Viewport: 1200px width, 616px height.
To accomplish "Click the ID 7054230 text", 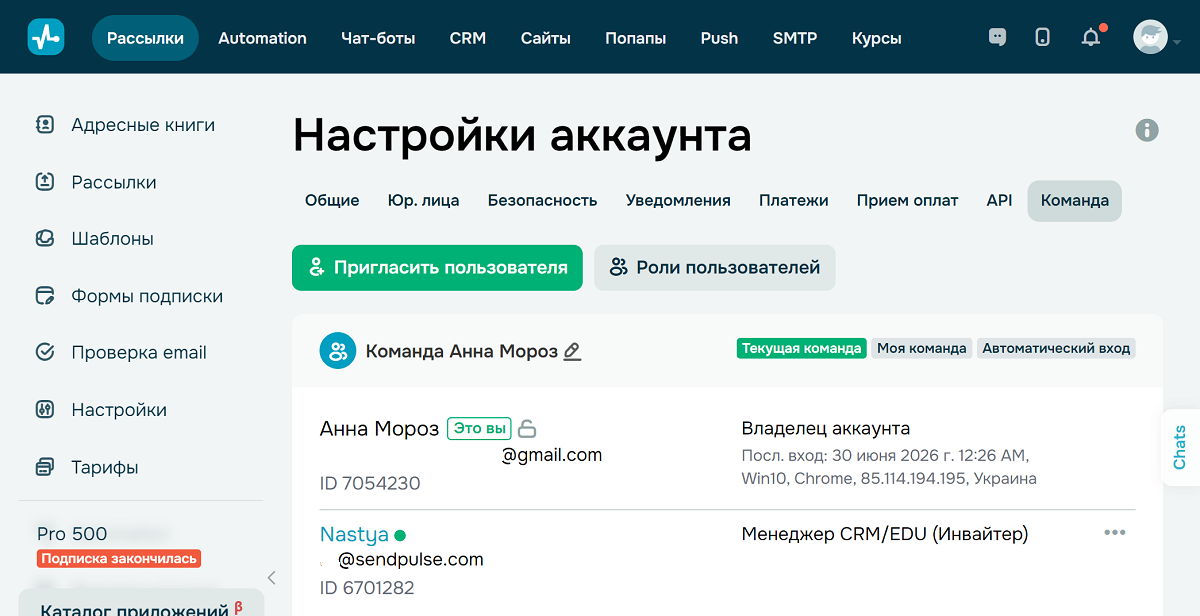I will [x=370, y=483].
